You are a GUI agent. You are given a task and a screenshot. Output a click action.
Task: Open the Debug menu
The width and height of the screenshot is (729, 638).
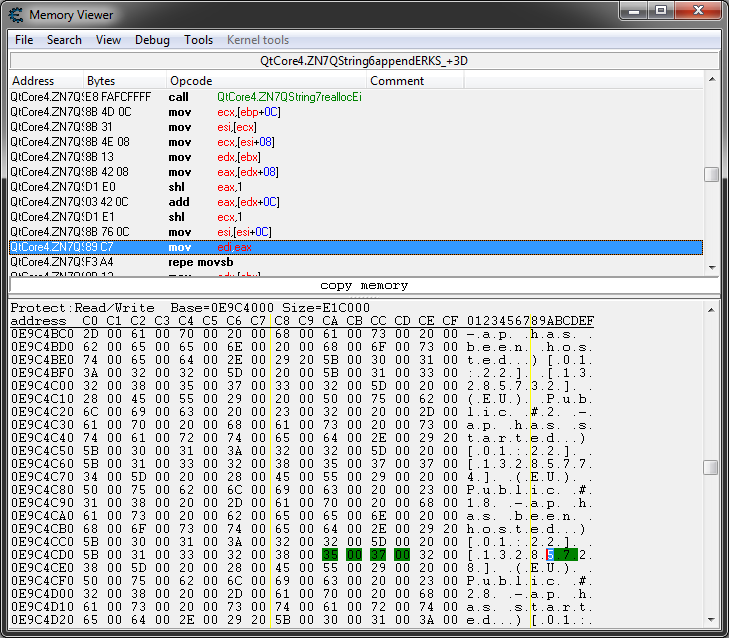click(152, 40)
